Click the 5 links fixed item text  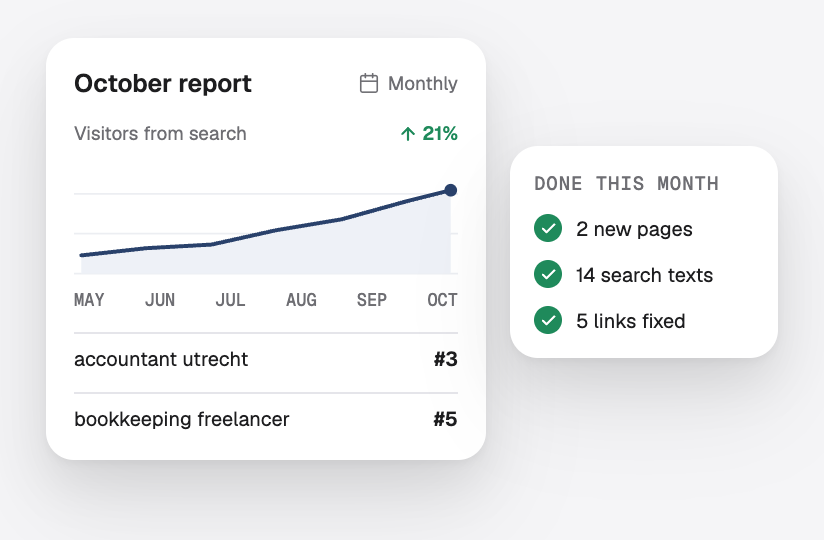coord(631,320)
